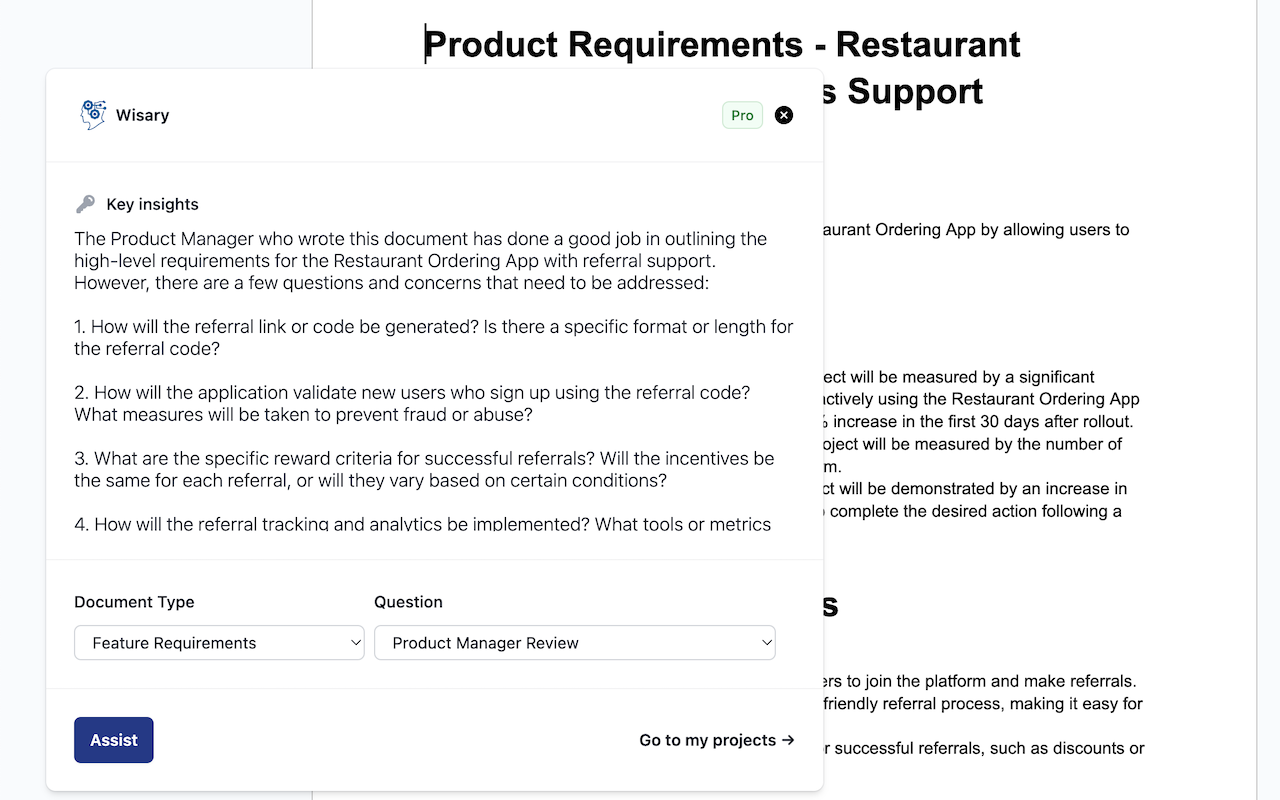Click the key icon beside Key insights
Image resolution: width=1280 pixels, height=800 pixels.
coord(86,204)
